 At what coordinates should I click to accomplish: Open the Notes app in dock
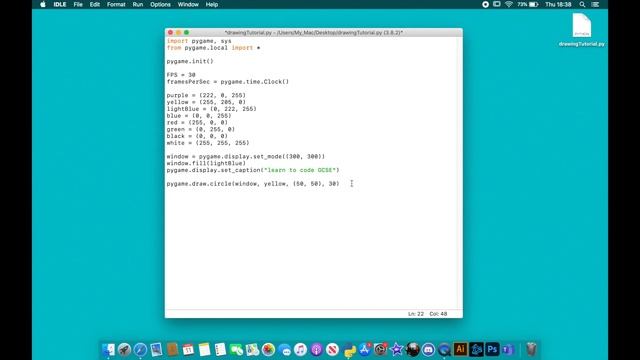click(204, 350)
